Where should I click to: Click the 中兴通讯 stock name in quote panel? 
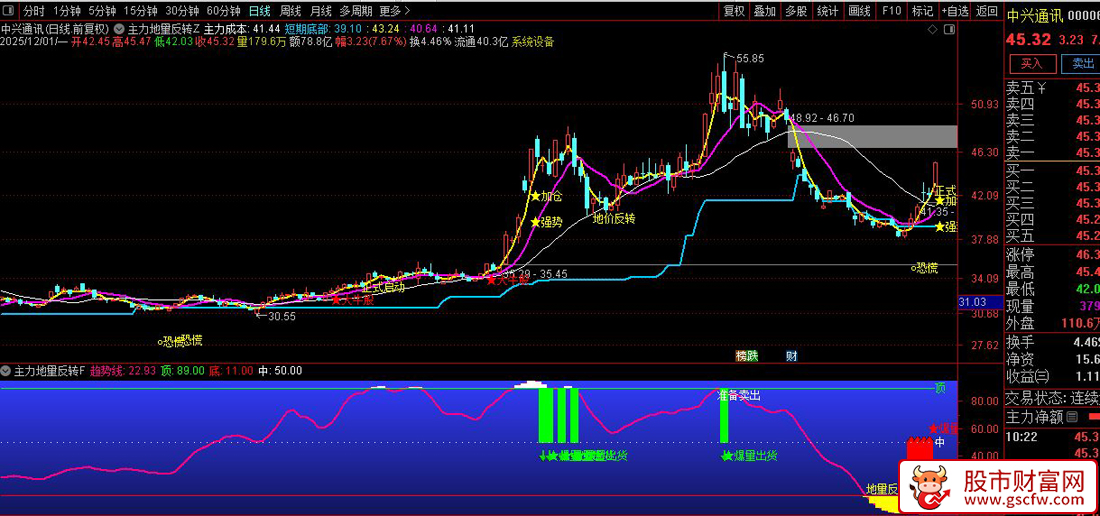[x=1034, y=15]
